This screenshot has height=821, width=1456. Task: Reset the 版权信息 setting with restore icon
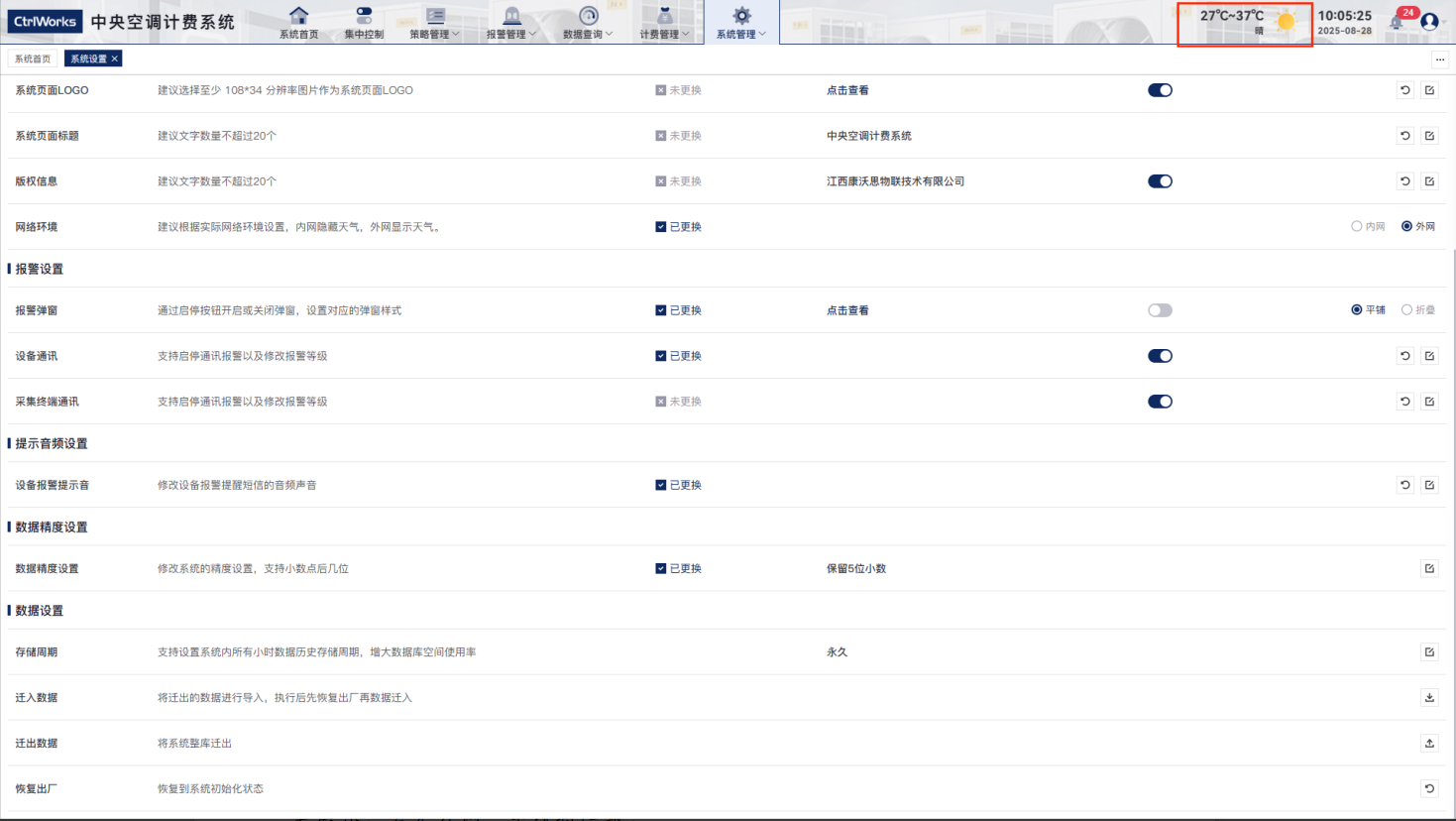1405,181
